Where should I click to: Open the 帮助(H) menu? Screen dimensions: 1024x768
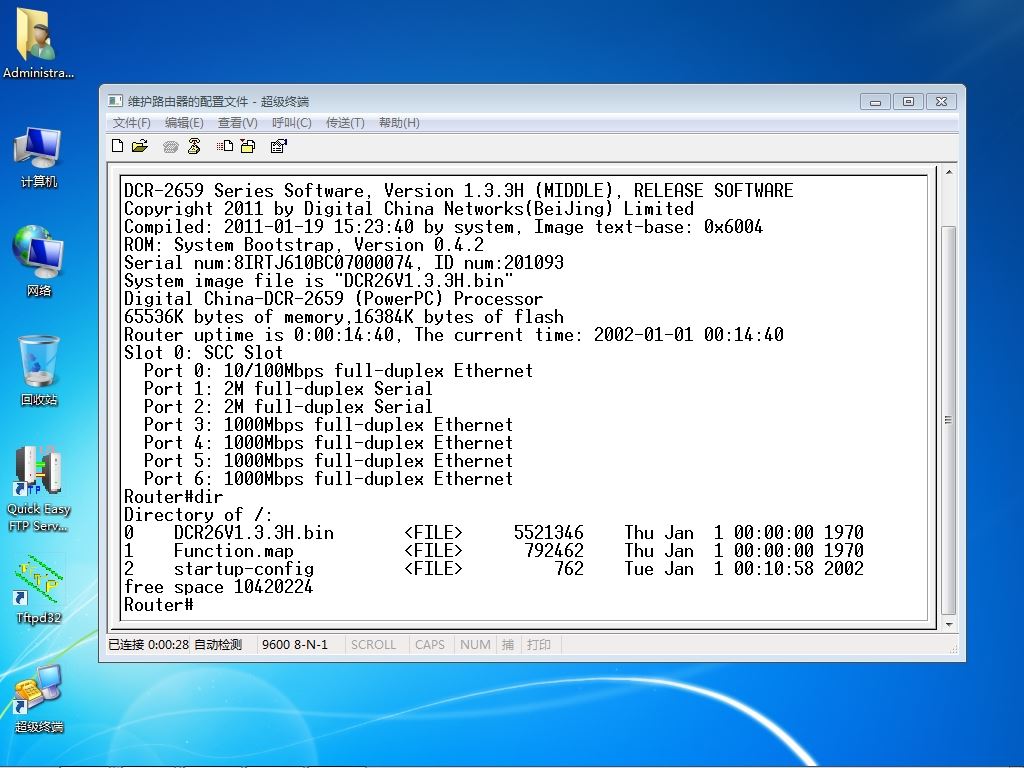click(399, 123)
